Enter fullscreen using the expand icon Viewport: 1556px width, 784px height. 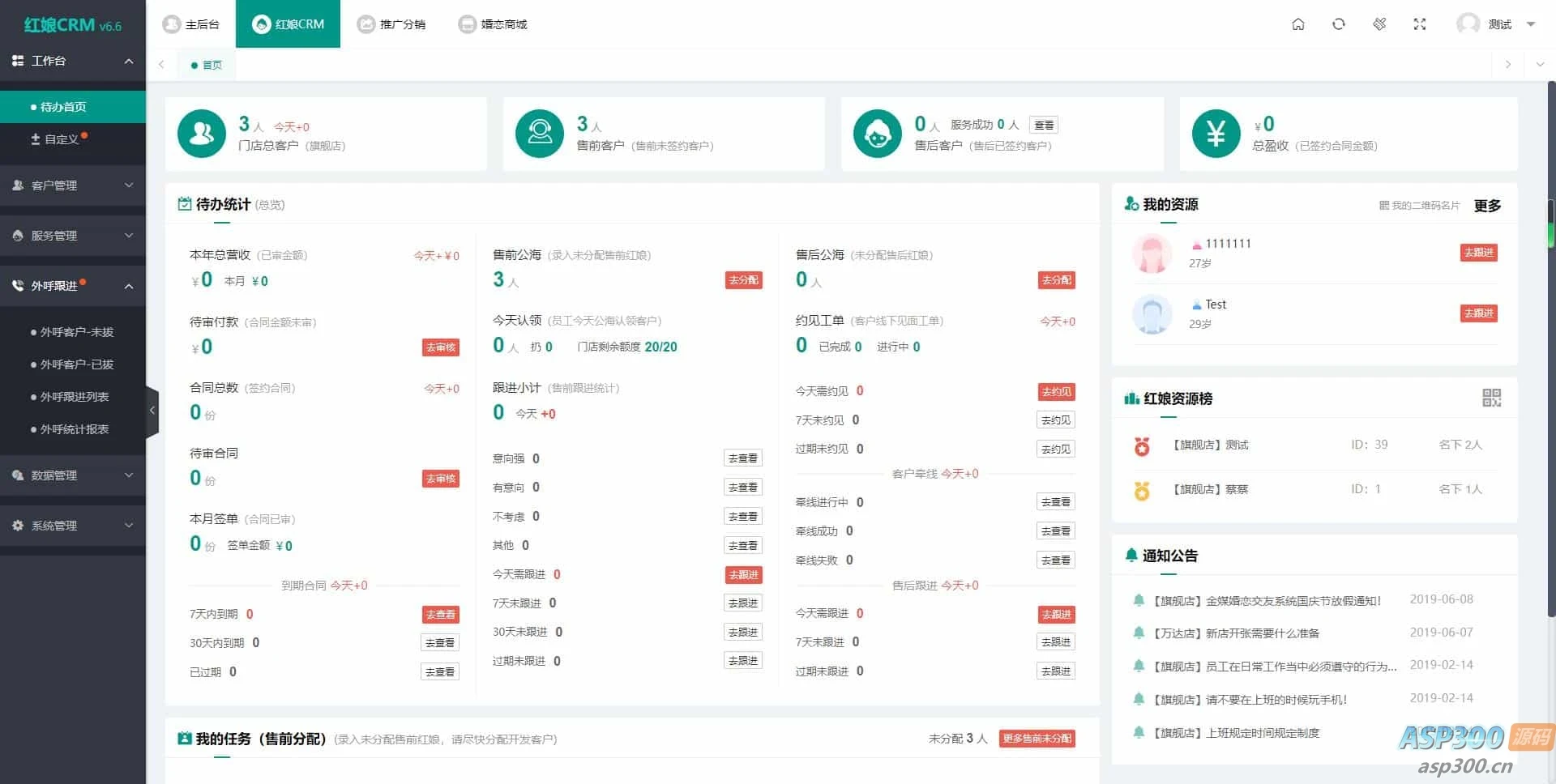click(1420, 24)
